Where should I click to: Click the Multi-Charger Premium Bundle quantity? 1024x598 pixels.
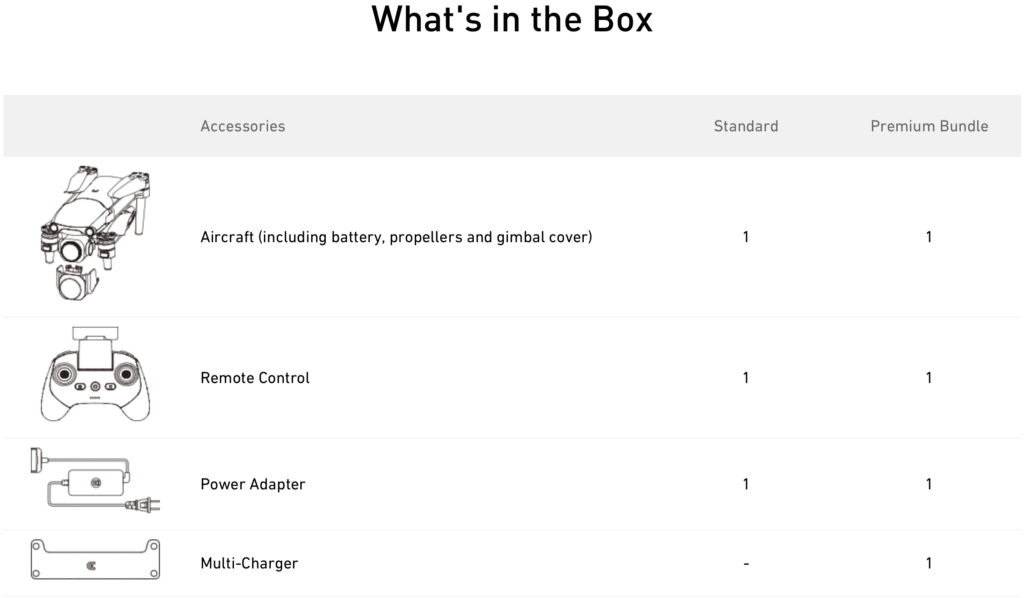tap(929, 563)
